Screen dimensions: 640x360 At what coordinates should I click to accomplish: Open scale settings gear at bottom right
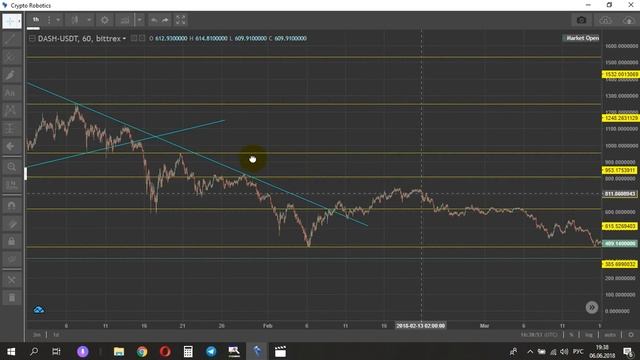tap(631, 335)
